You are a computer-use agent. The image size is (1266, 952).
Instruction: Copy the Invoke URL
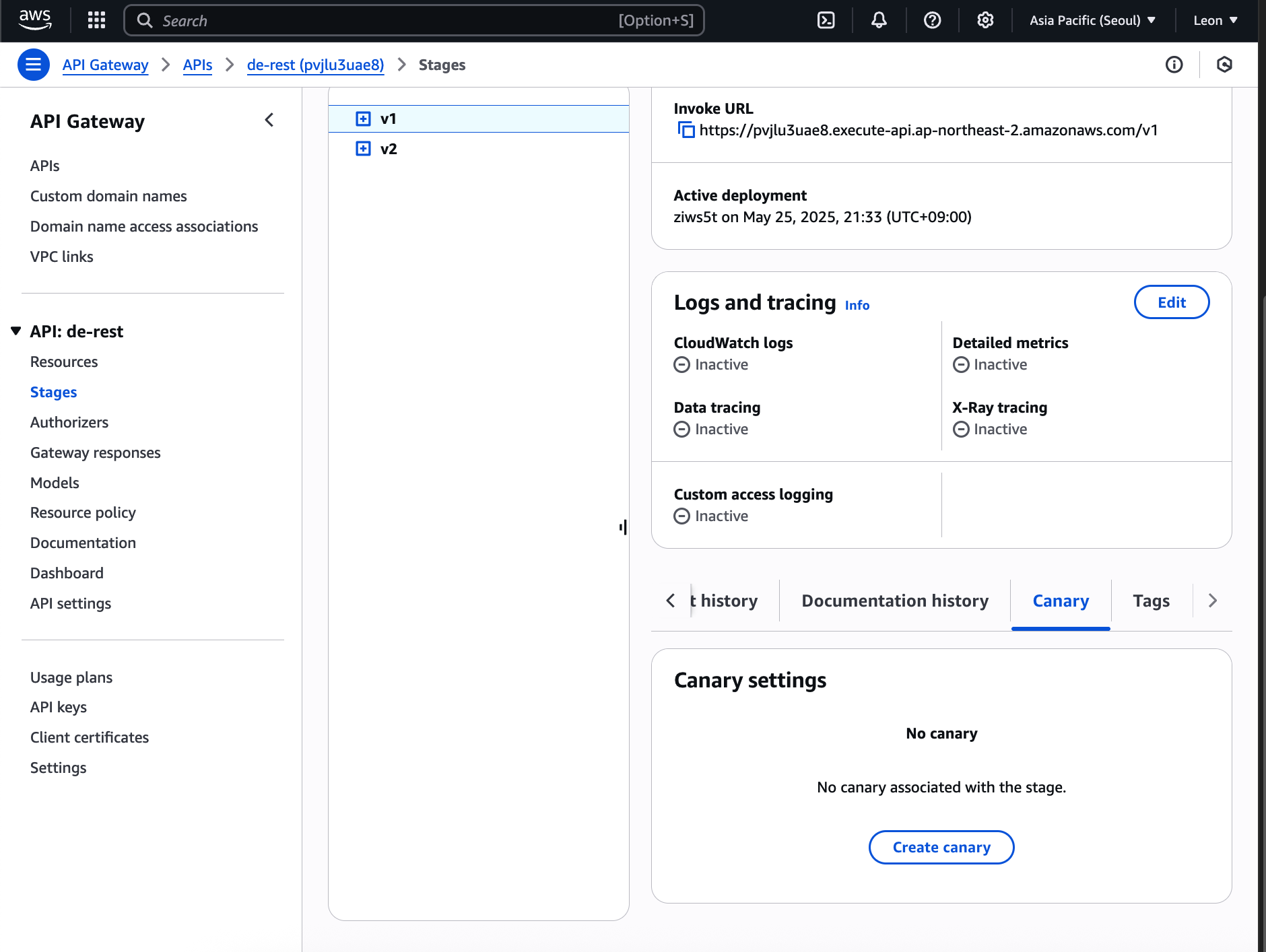(x=686, y=130)
